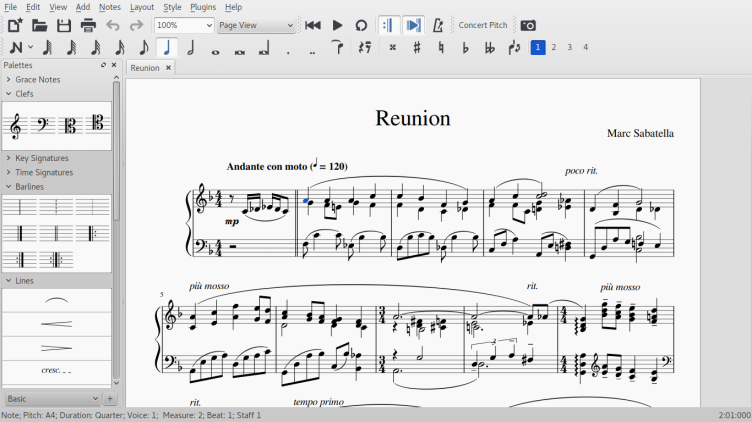The image size is (752, 422).
Task: Expand the Key Signatures palette
Action: click(x=42, y=158)
